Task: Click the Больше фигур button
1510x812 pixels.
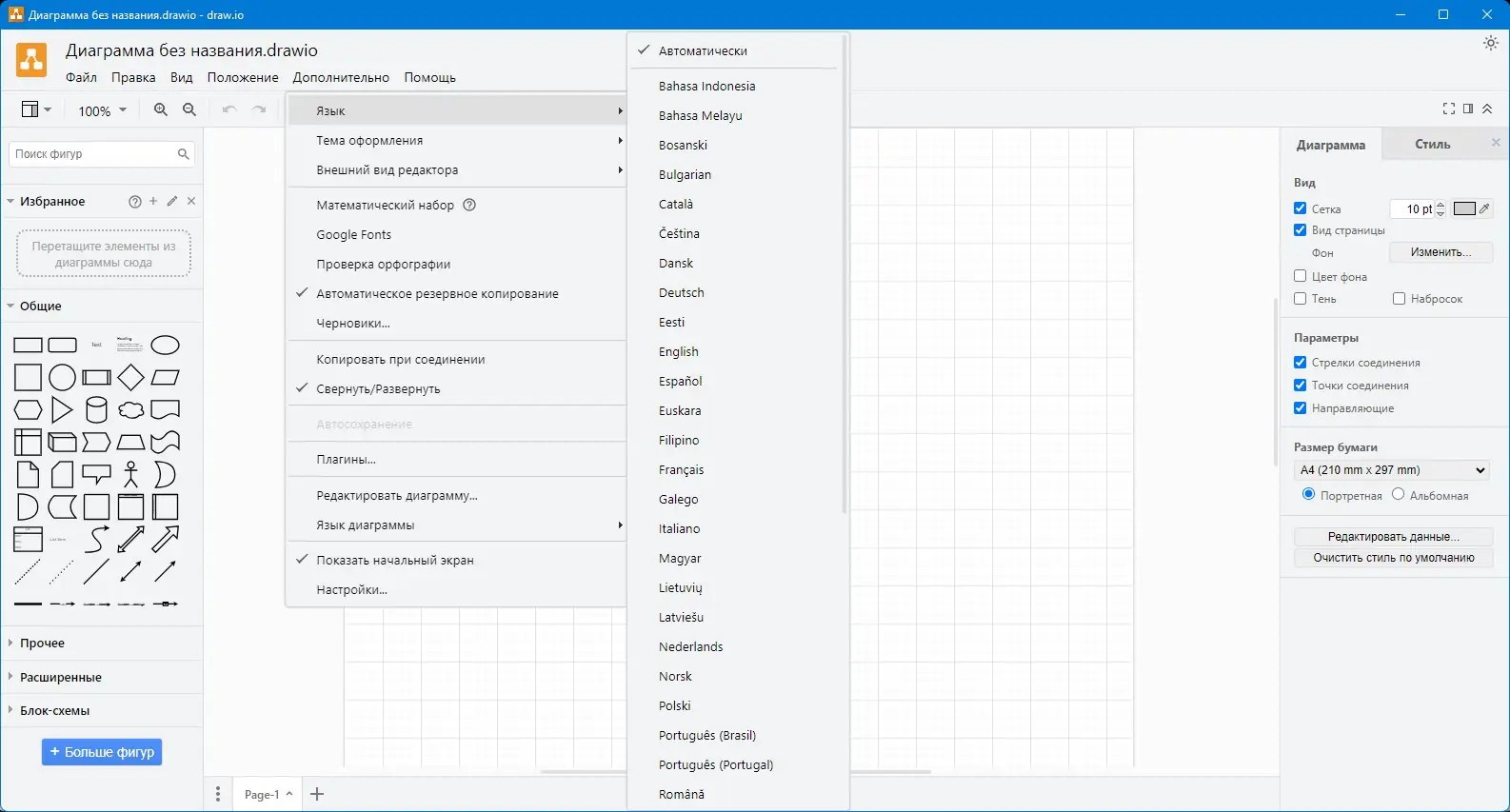Action: tap(102, 752)
